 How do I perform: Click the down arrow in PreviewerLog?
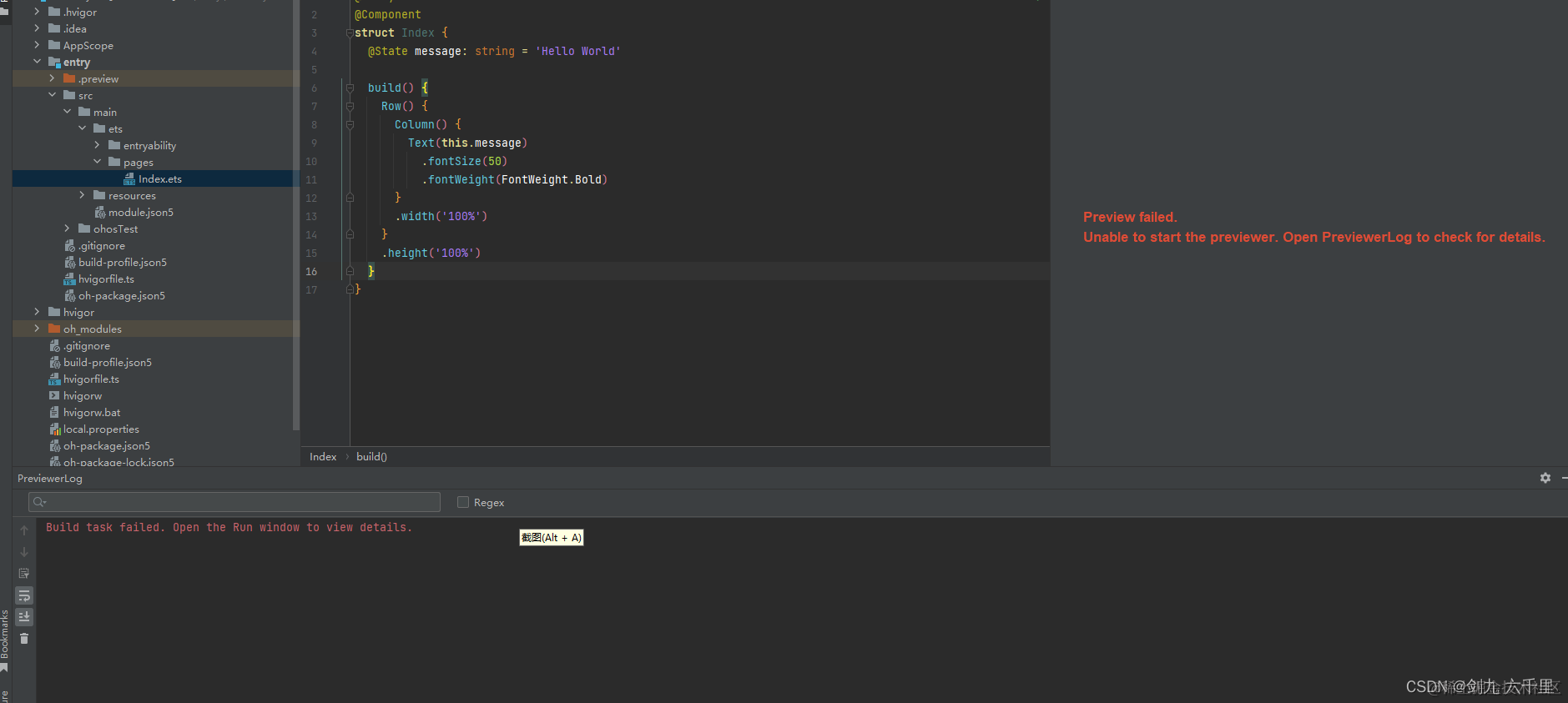(24, 552)
